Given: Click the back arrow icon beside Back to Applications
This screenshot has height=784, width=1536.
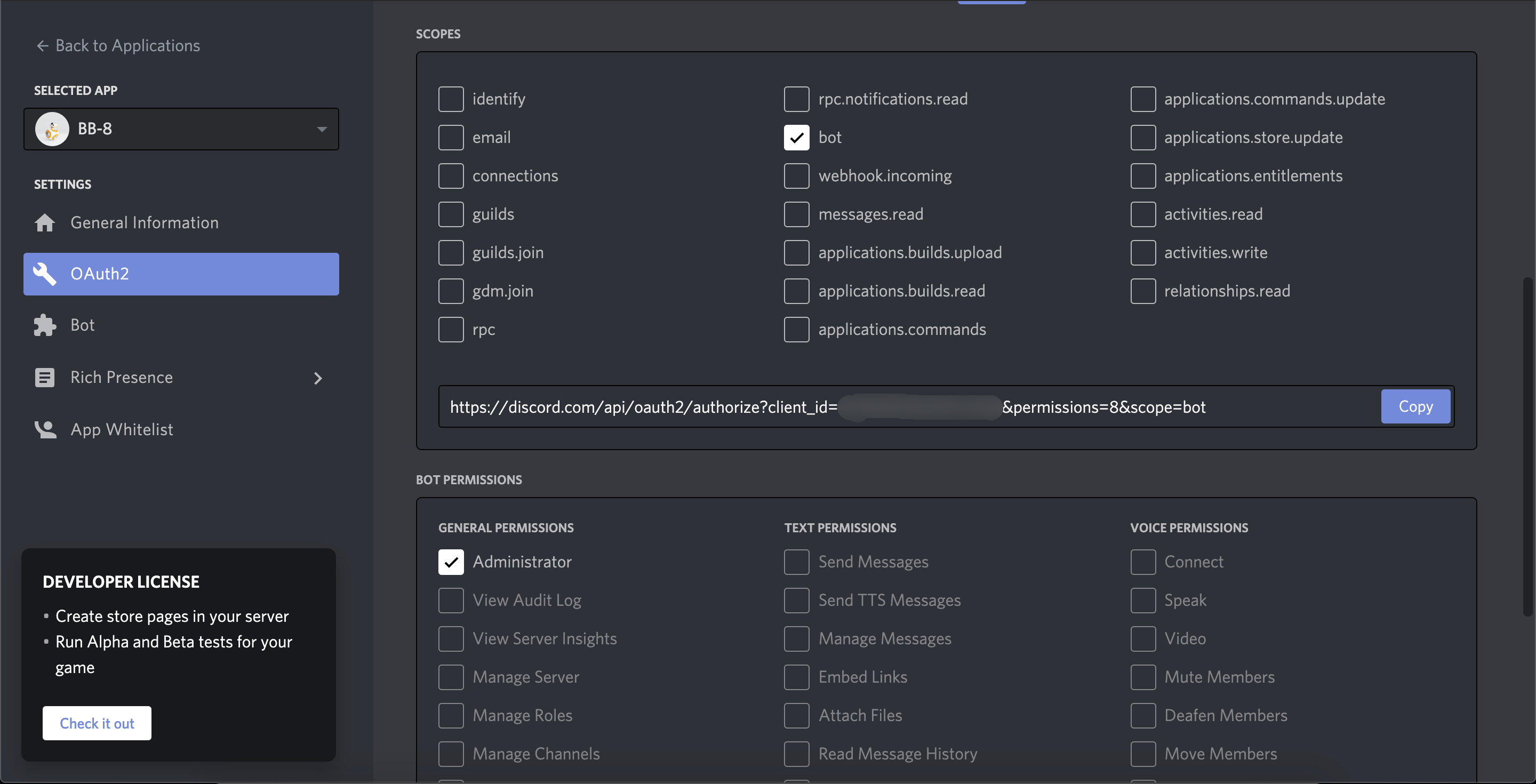Looking at the screenshot, I should tap(42, 46).
